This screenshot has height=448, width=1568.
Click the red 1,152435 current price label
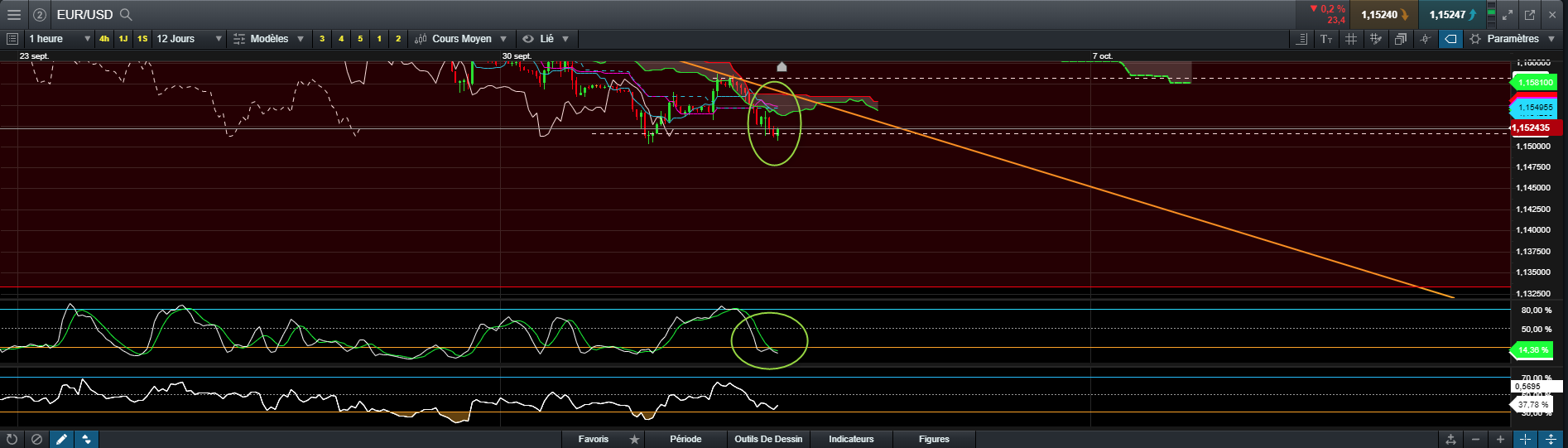(1536, 128)
